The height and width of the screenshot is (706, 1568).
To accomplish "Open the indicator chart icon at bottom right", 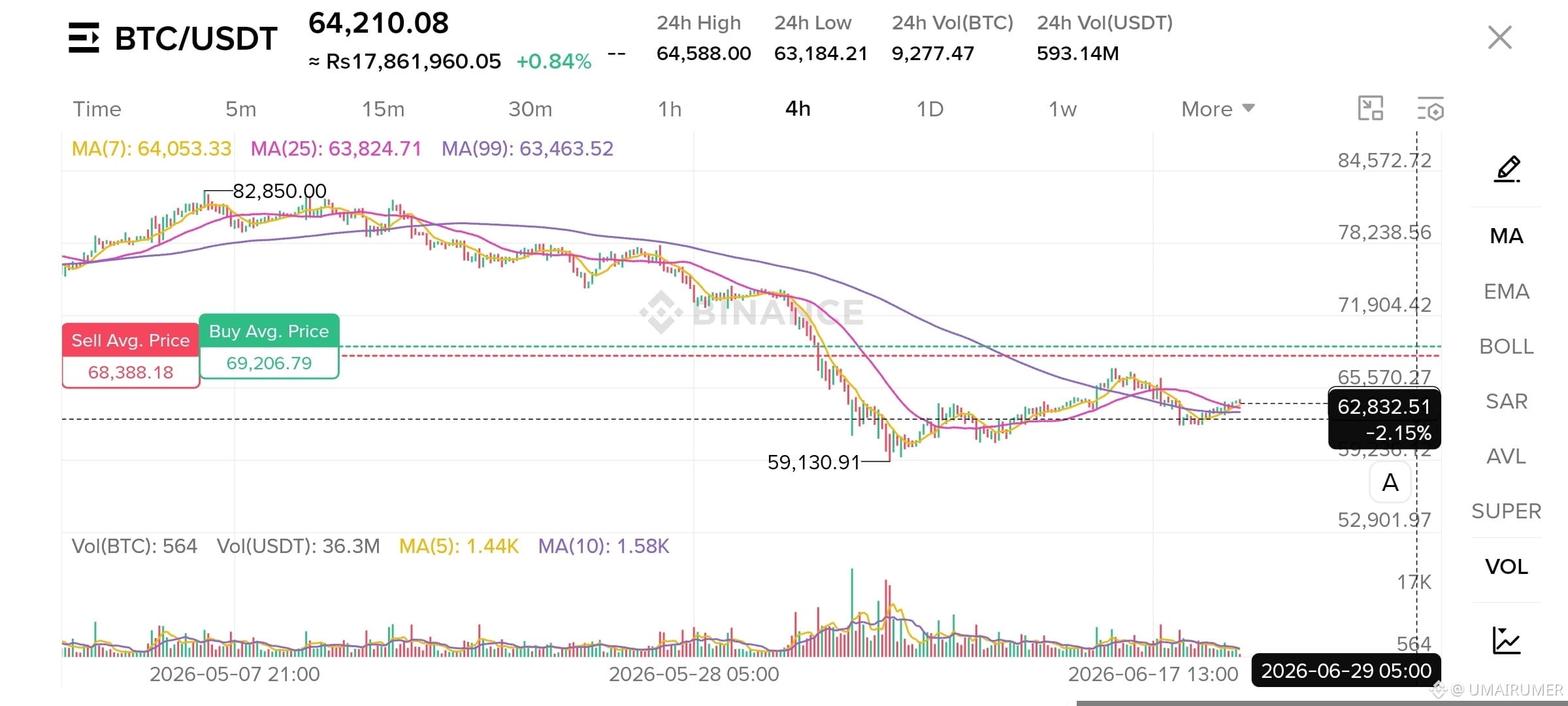I will (1507, 640).
